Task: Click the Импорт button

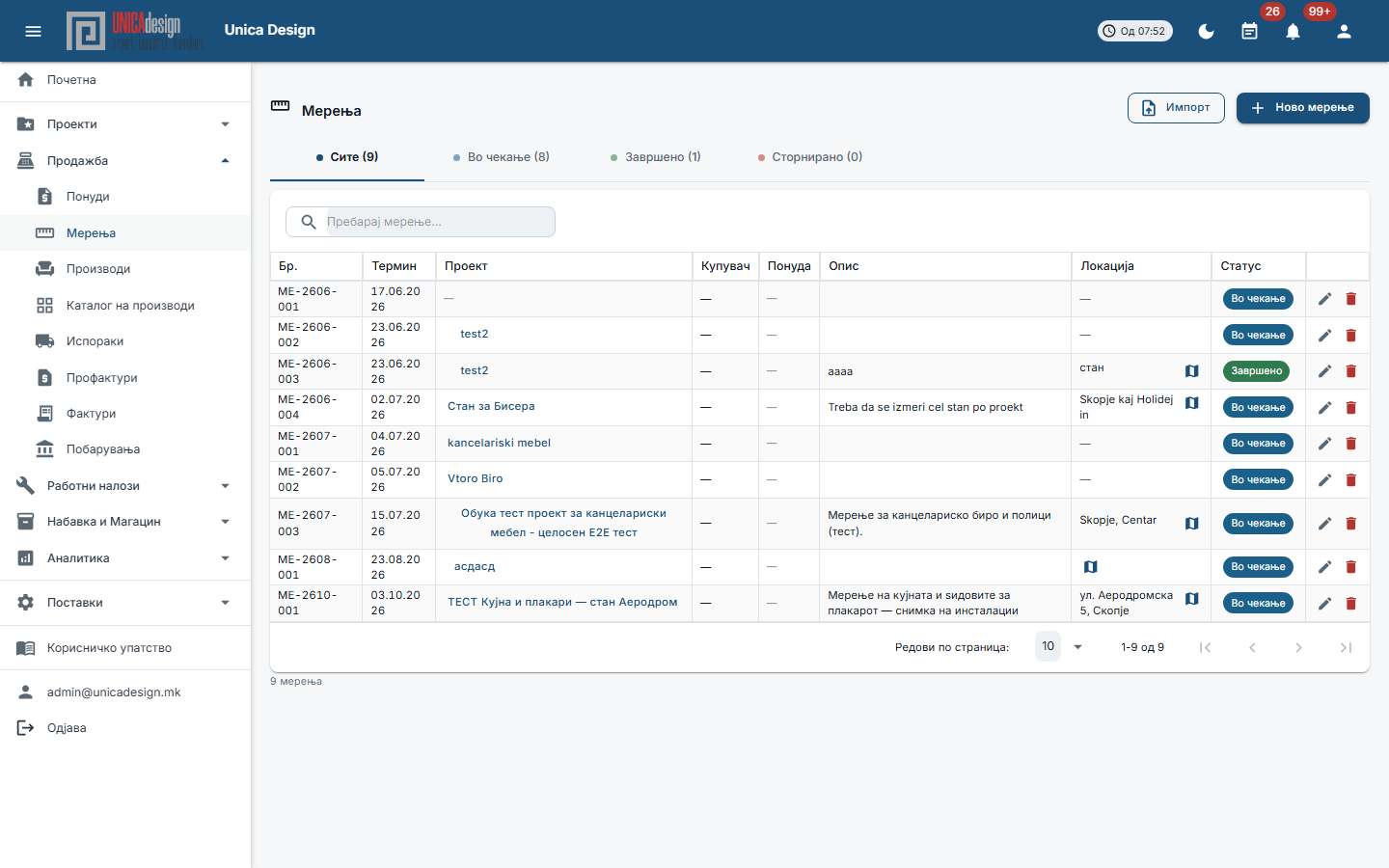Action: point(1176,108)
